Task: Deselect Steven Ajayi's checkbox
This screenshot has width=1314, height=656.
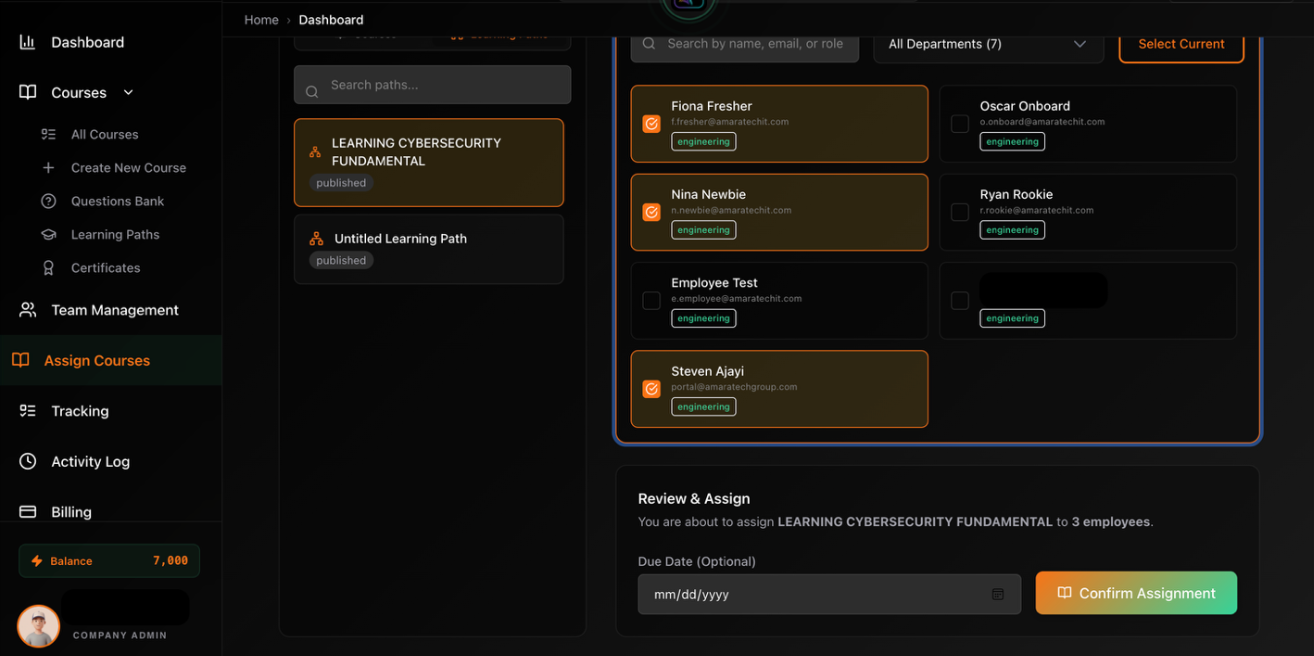Action: 652,389
